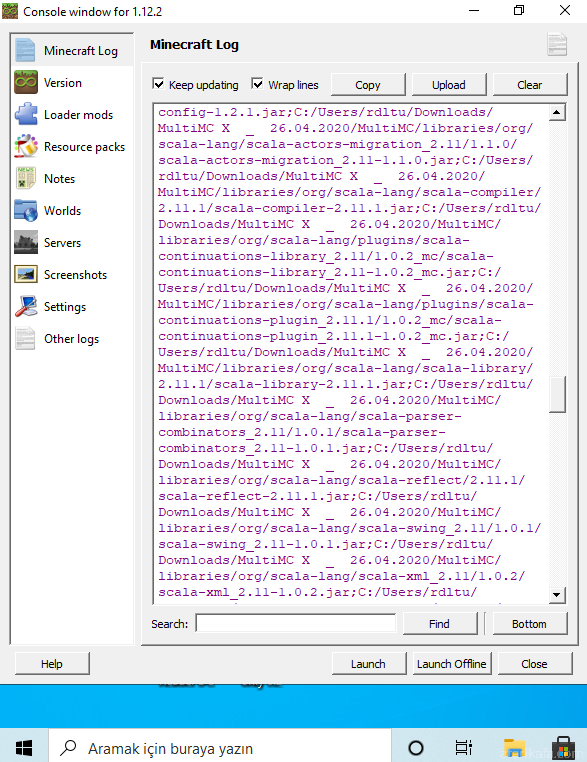Click the log scrollbar down arrow
Image resolution: width=587 pixels, height=762 pixels.
(x=557, y=594)
